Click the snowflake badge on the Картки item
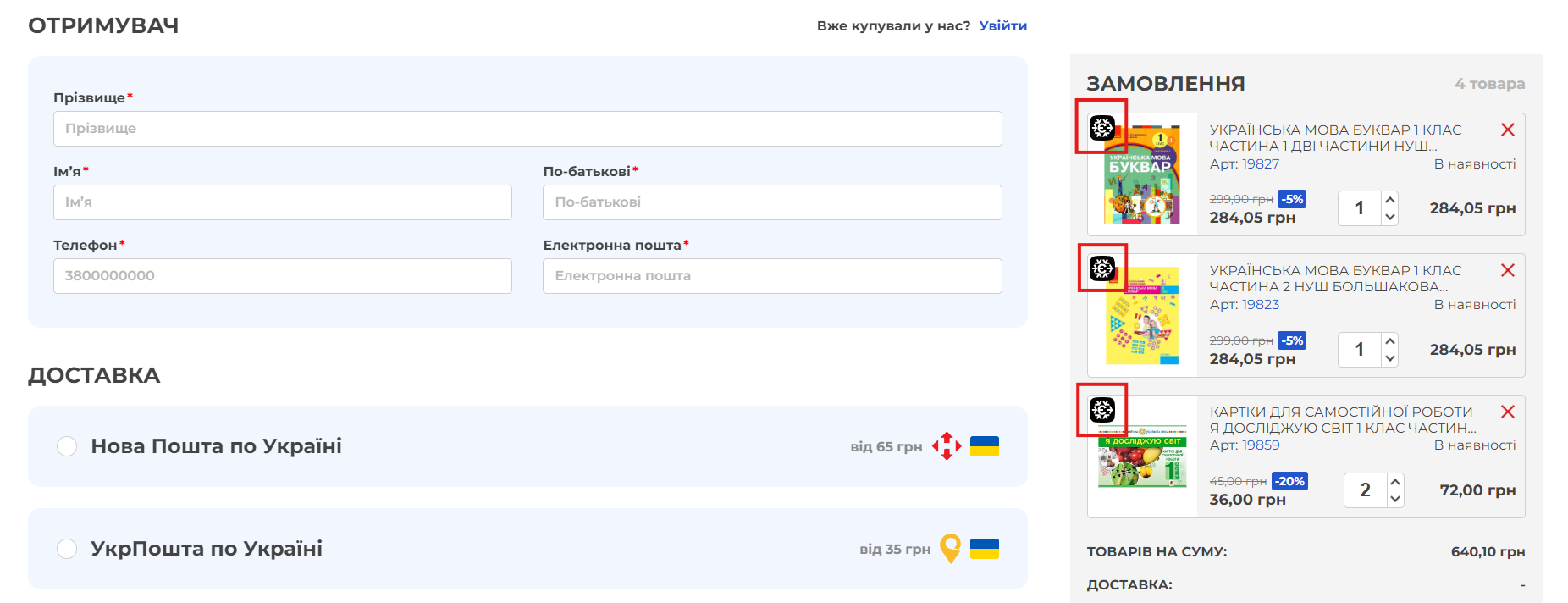The width and height of the screenshot is (1568, 603). pyautogui.click(x=1101, y=410)
